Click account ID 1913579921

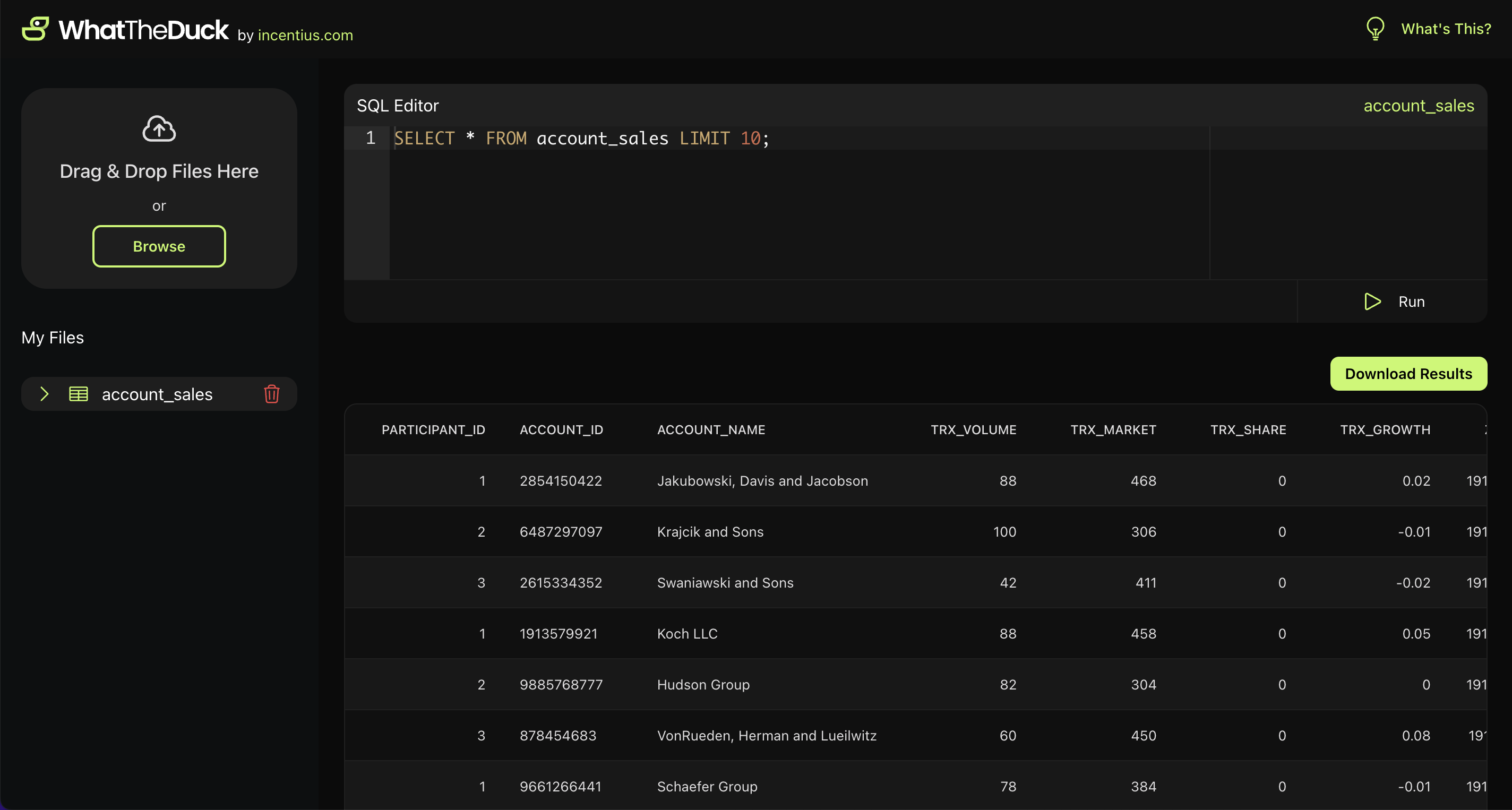tap(558, 634)
